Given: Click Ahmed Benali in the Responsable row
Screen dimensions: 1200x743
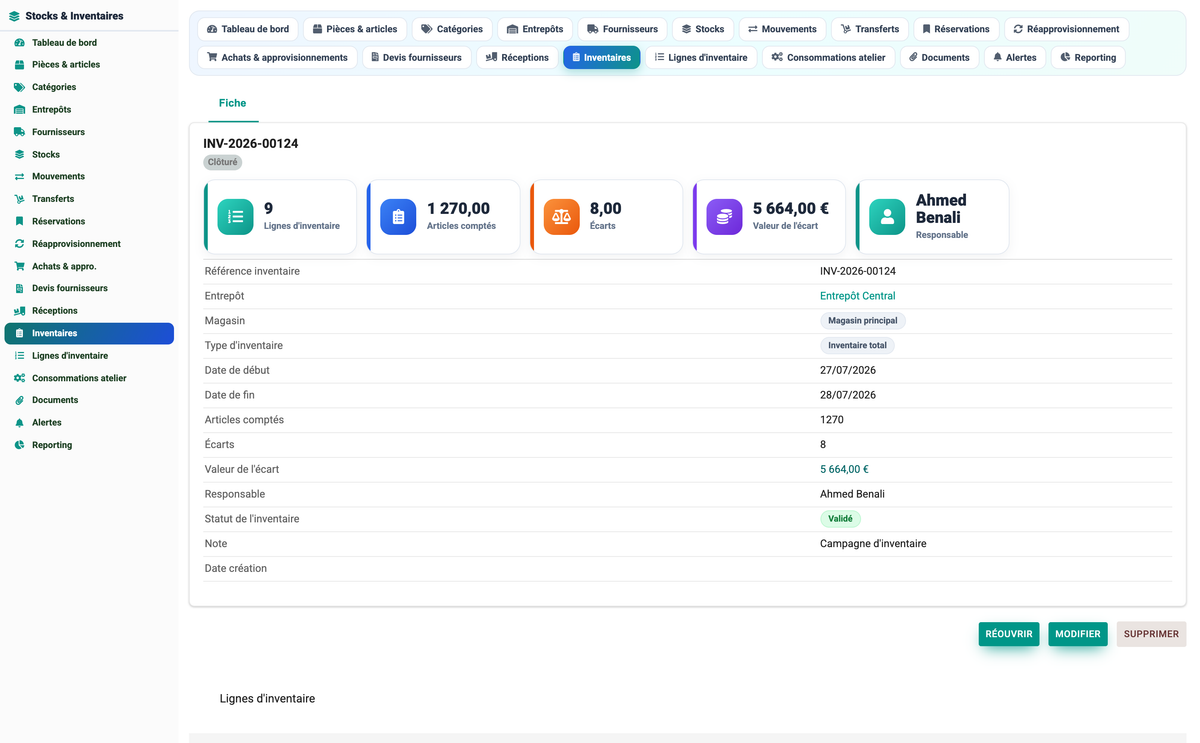Looking at the screenshot, I should [852, 494].
